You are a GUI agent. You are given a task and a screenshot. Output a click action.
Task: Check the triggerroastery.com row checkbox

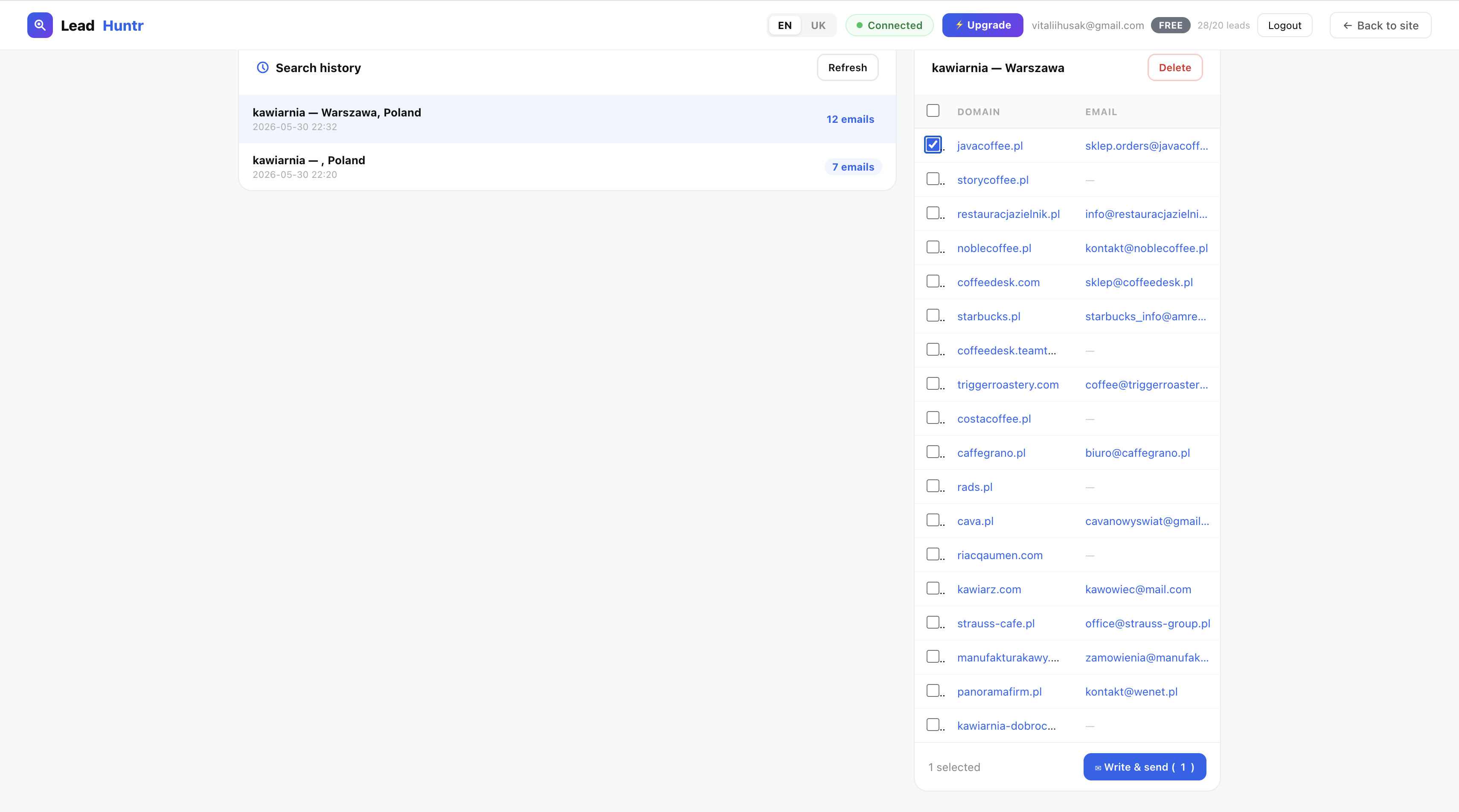coord(933,383)
